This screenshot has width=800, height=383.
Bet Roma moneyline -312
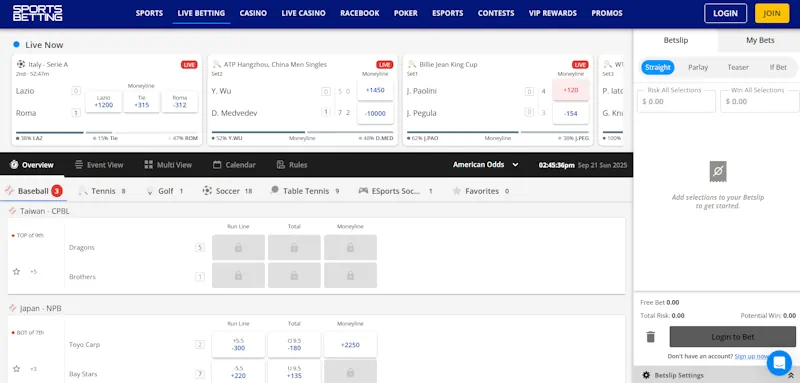click(180, 101)
